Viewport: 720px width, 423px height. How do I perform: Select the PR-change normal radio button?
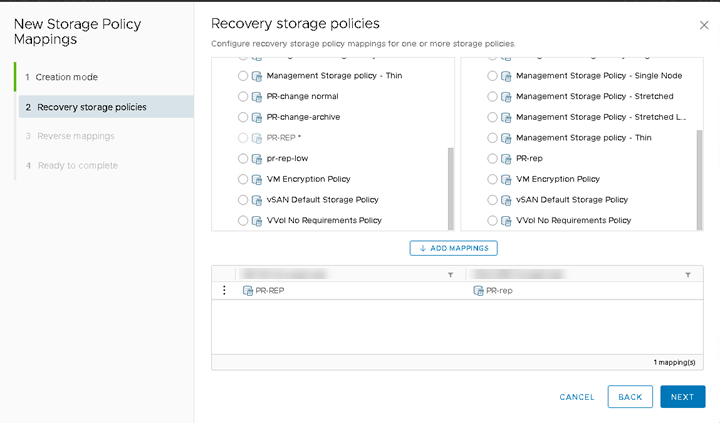coord(243,96)
